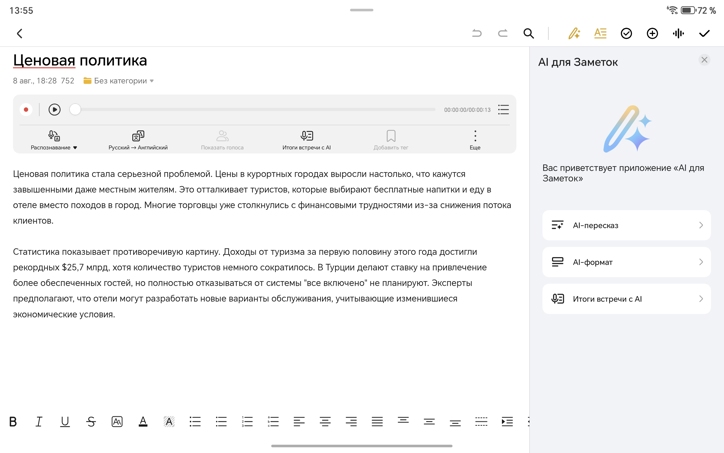Image resolution: width=724 pixels, height=453 pixels.
Task: Select AI-пересказ in the AI panel
Action: (626, 225)
